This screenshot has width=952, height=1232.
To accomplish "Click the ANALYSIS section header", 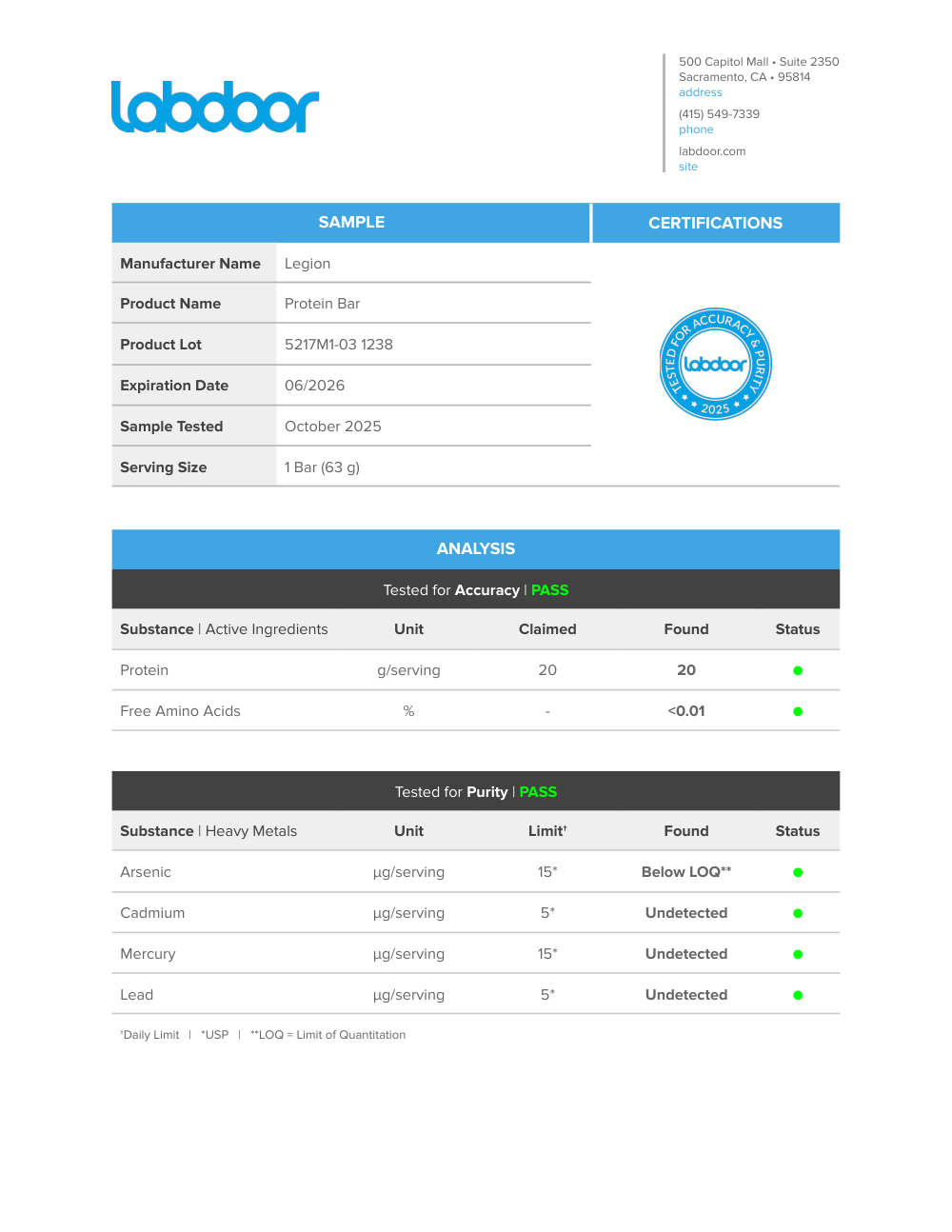I will 476,549.
